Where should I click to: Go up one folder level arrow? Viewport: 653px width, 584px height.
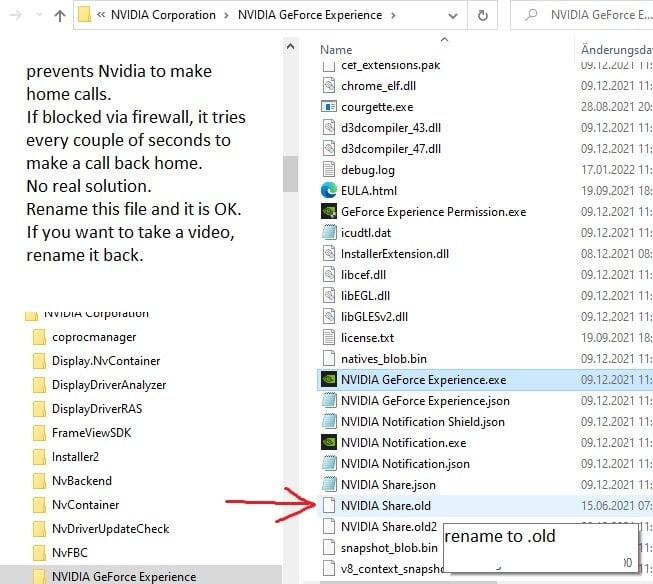(x=60, y=16)
